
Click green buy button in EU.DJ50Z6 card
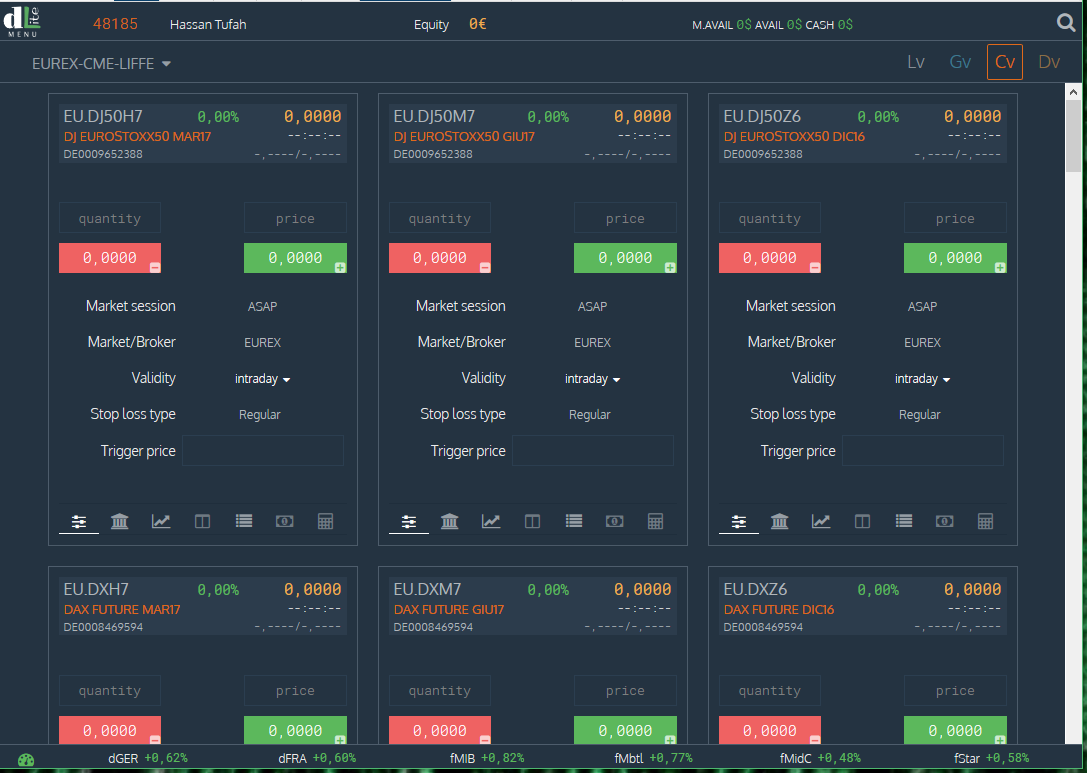pos(955,258)
